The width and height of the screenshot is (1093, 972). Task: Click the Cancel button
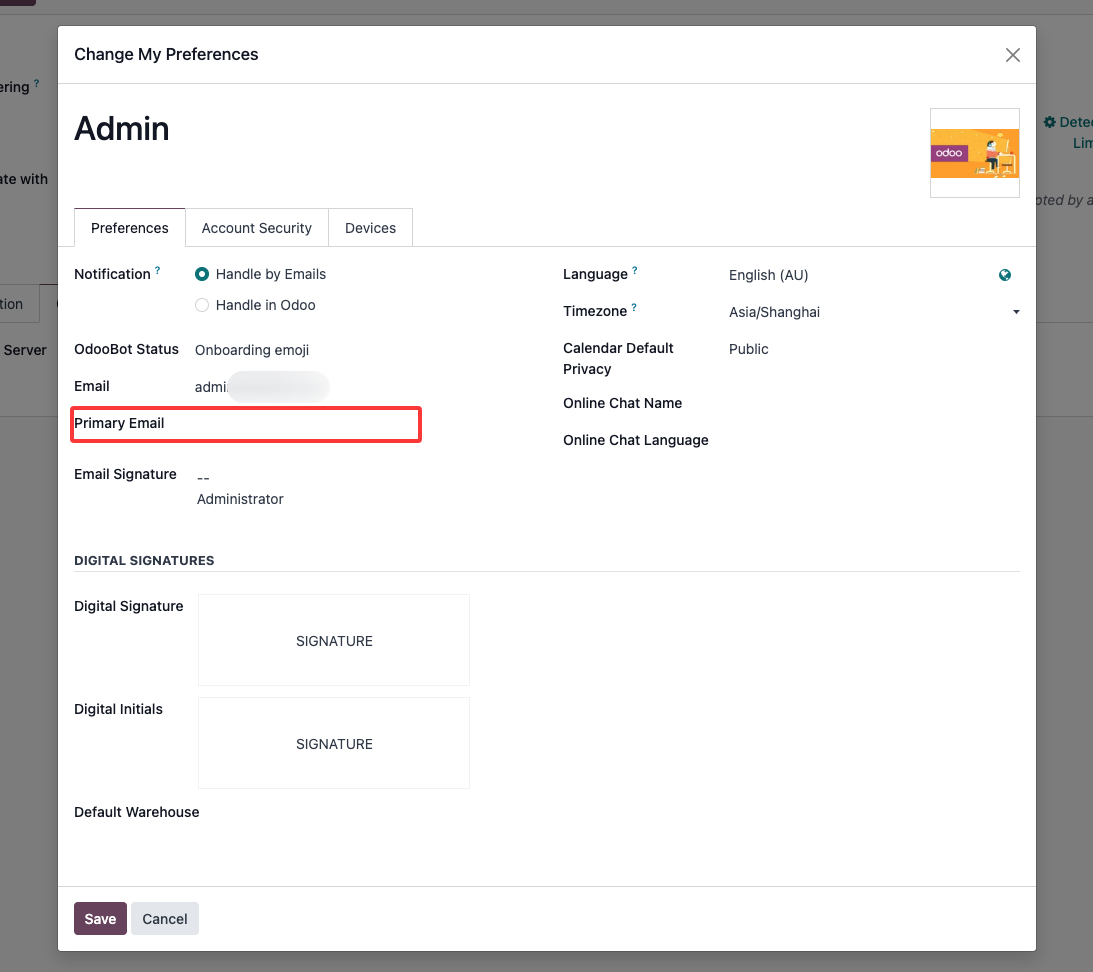click(165, 919)
